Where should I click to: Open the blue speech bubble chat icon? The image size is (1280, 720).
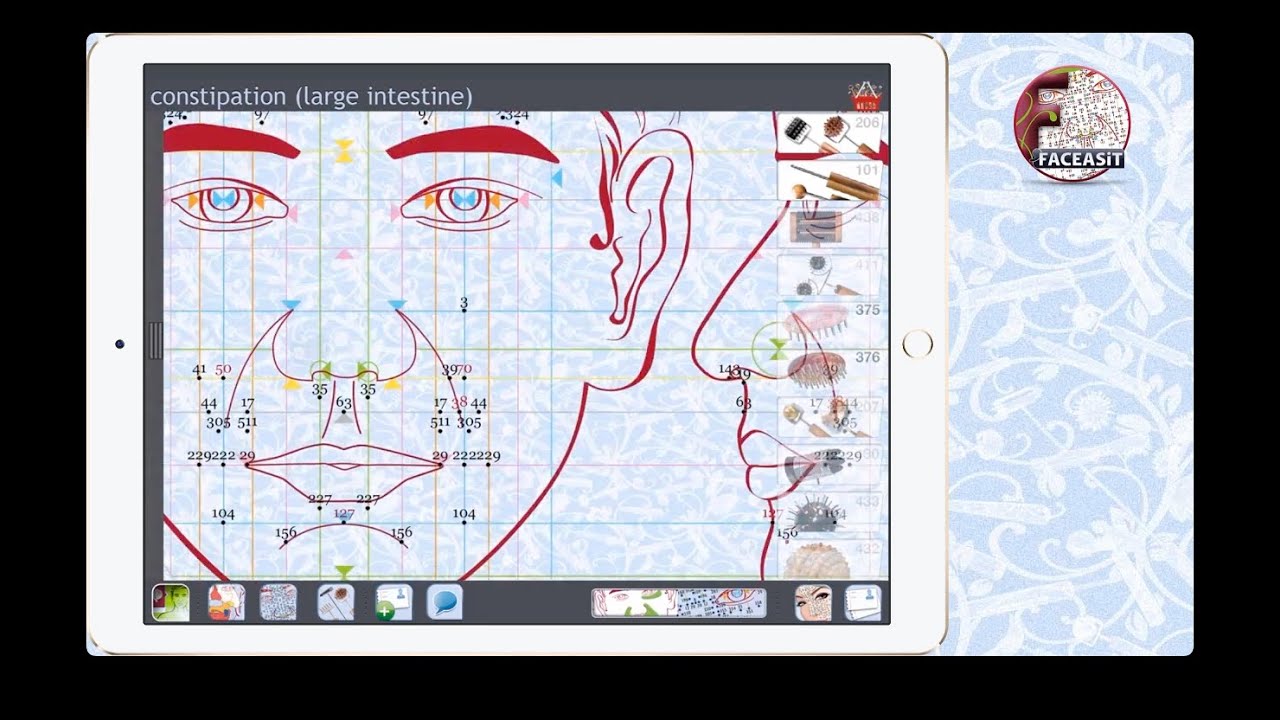[445, 603]
